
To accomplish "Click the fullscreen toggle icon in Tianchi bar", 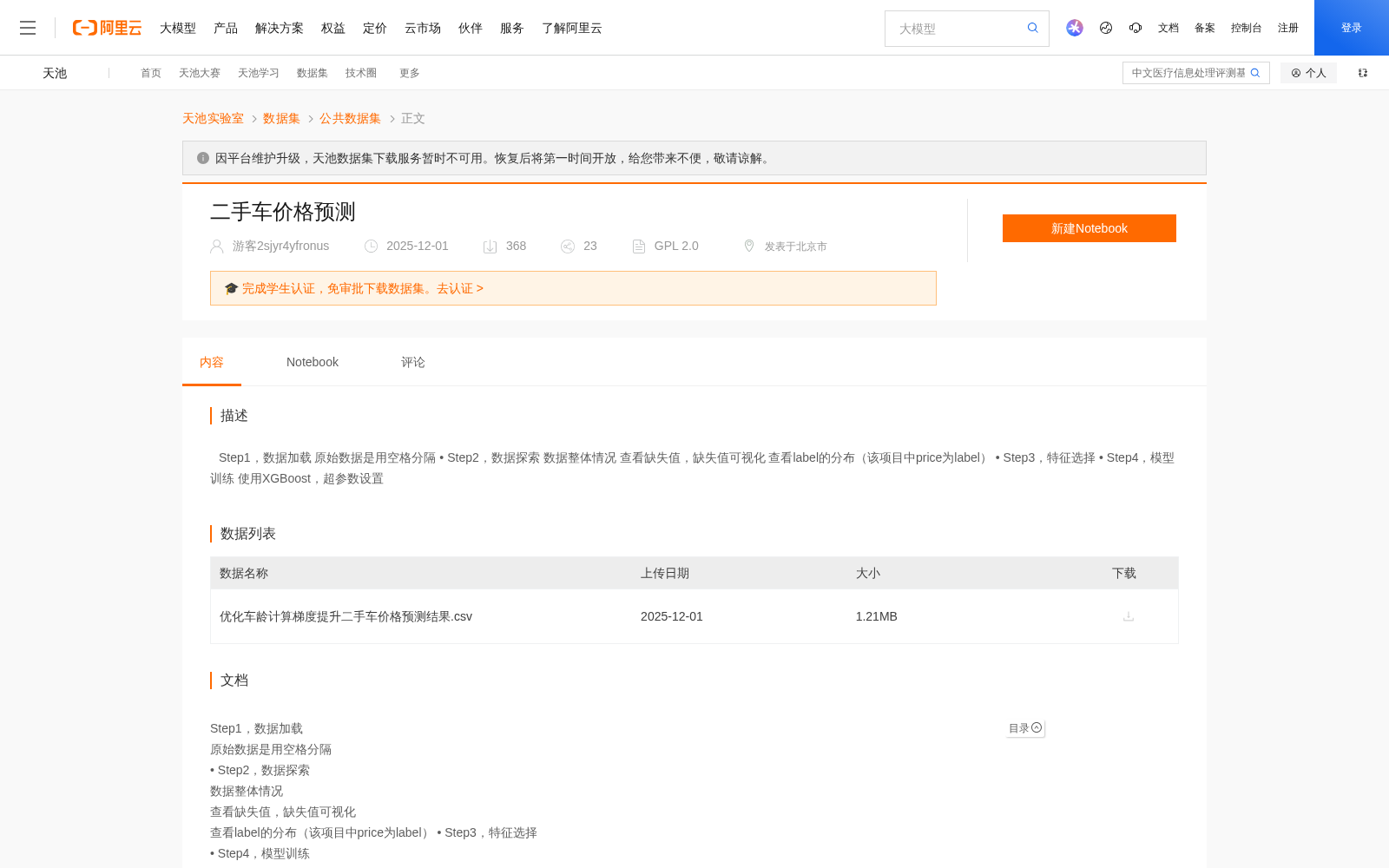I will 1363,73.
